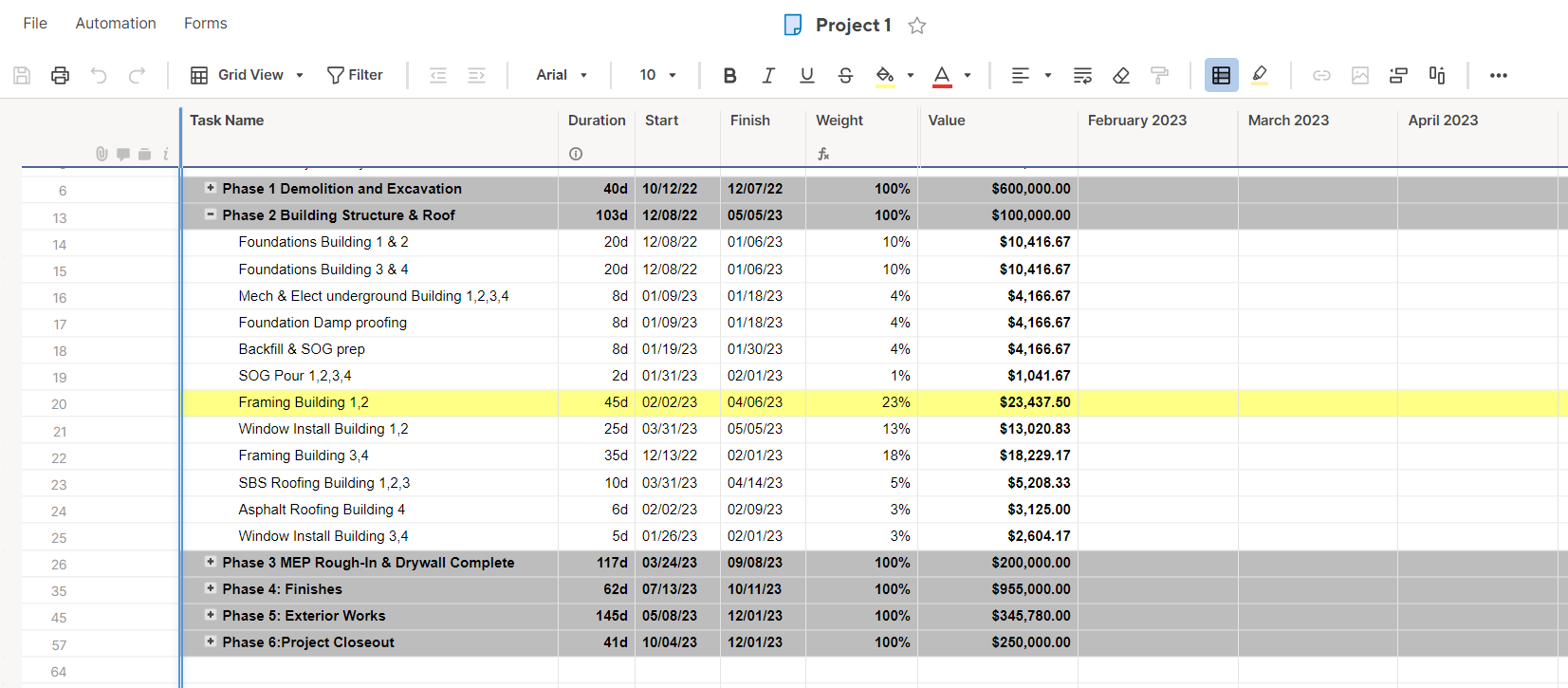Click the $23,437.50 value cell
The width and height of the screenshot is (1568, 688).
tap(998, 402)
